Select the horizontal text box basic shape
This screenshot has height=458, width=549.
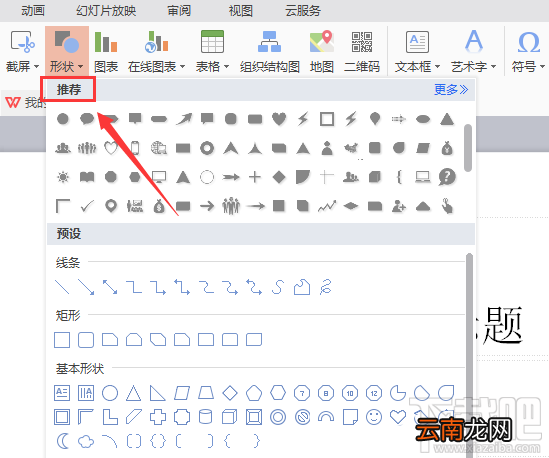(62, 393)
